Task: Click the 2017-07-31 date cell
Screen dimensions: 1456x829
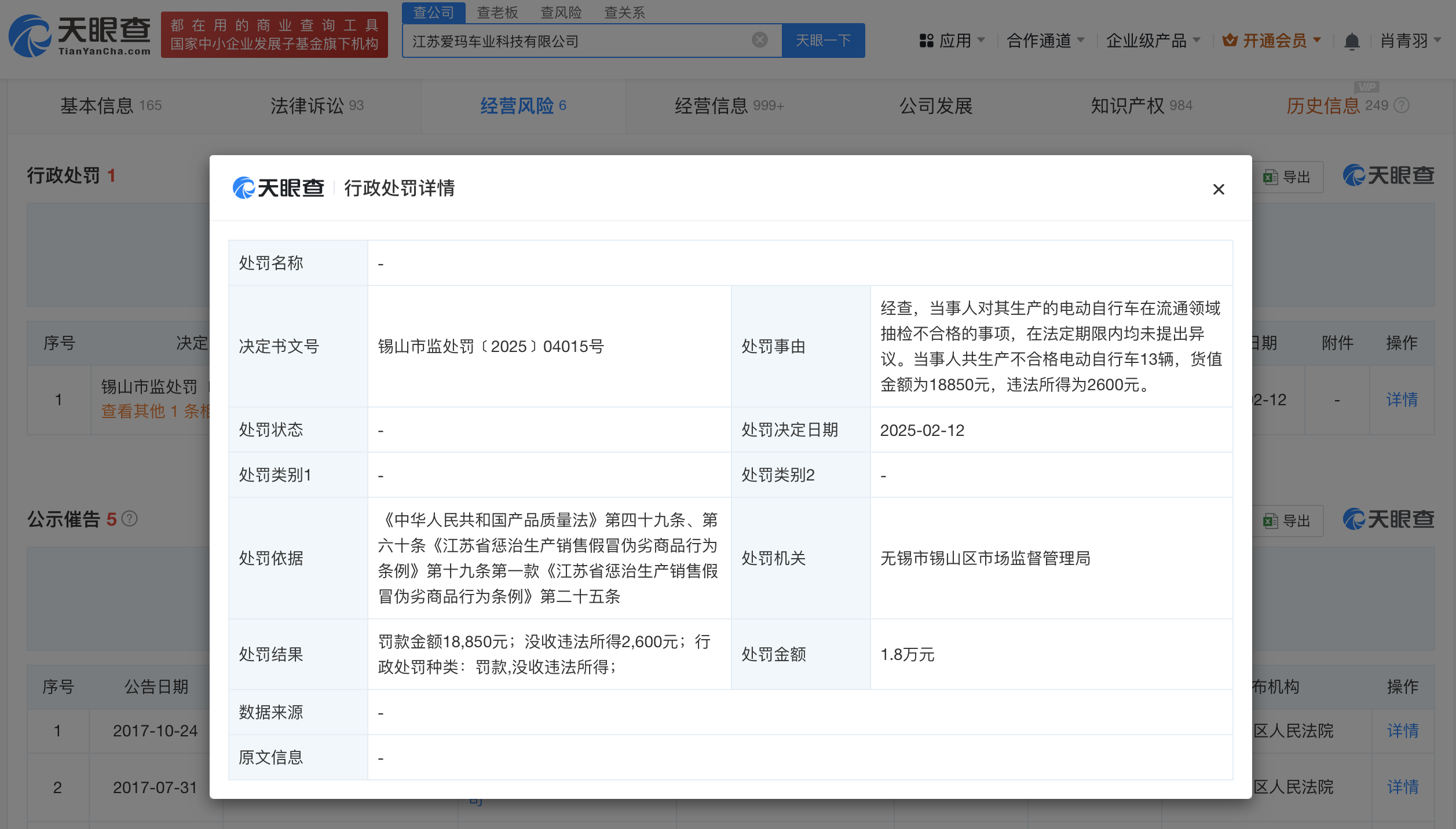Action: 155,787
